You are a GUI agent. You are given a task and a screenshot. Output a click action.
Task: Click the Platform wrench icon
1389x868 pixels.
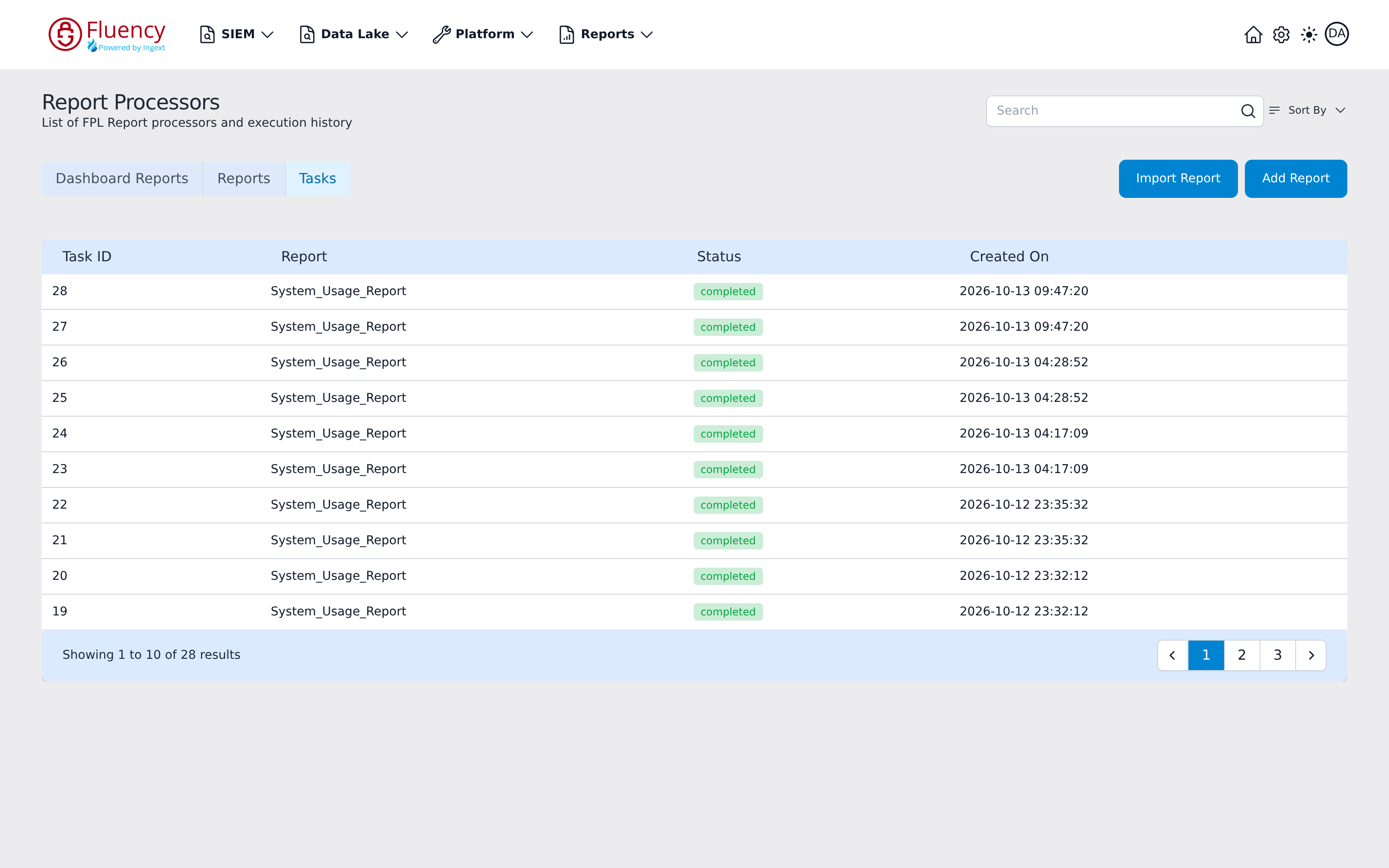coord(441,34)
